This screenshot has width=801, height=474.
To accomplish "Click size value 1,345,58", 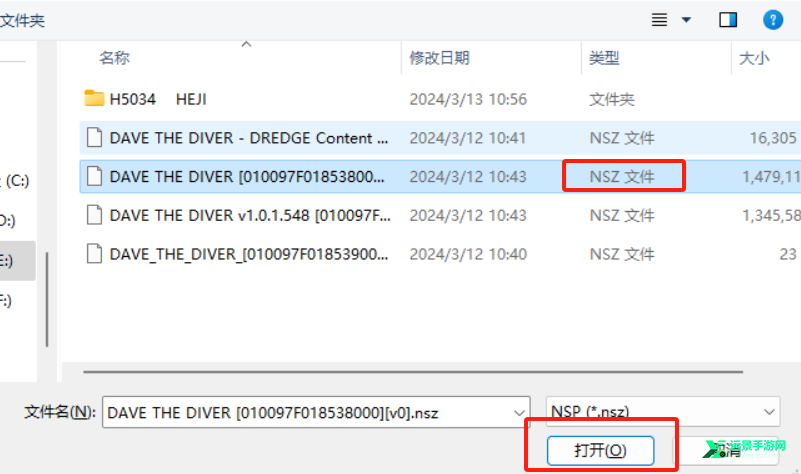I will coord(771,216).
